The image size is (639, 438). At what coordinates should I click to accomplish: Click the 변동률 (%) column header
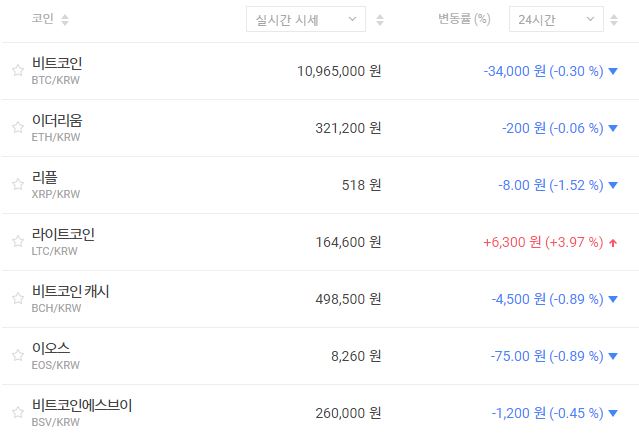click(x=464, y=20)
